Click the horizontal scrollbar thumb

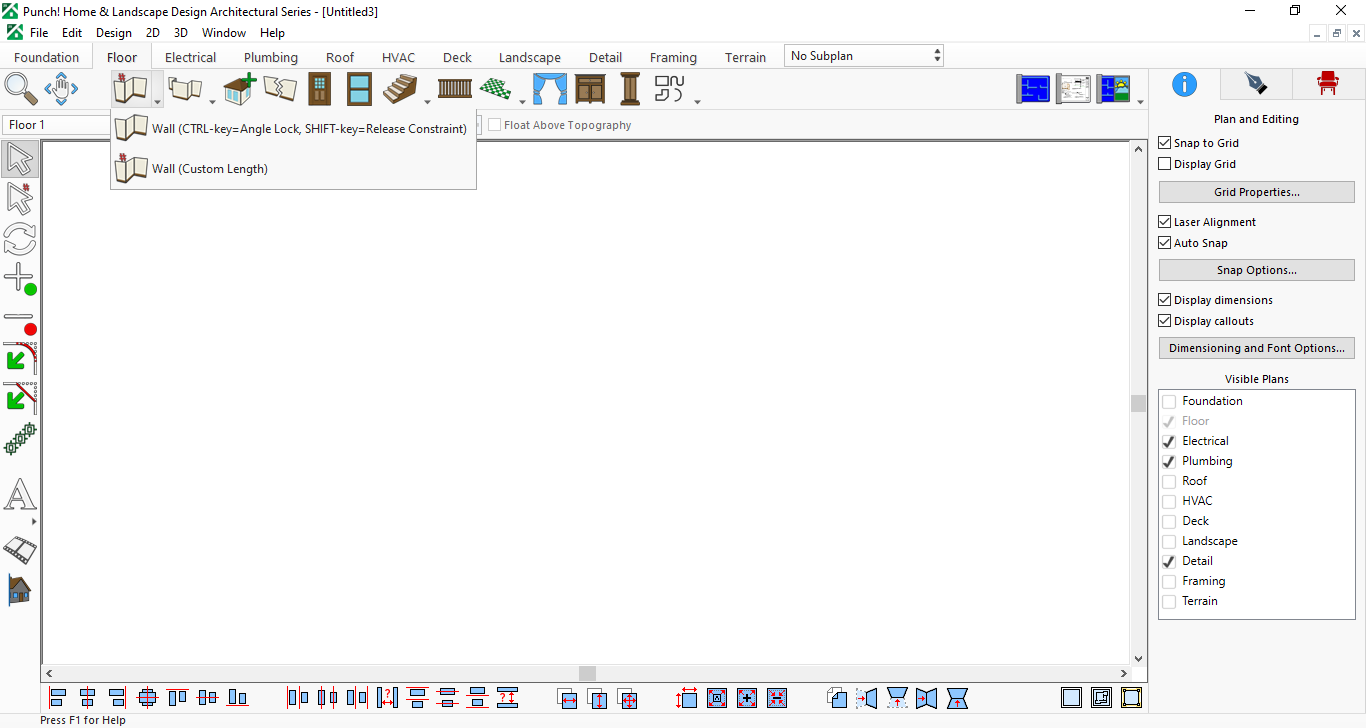click(x=587, y=674)
